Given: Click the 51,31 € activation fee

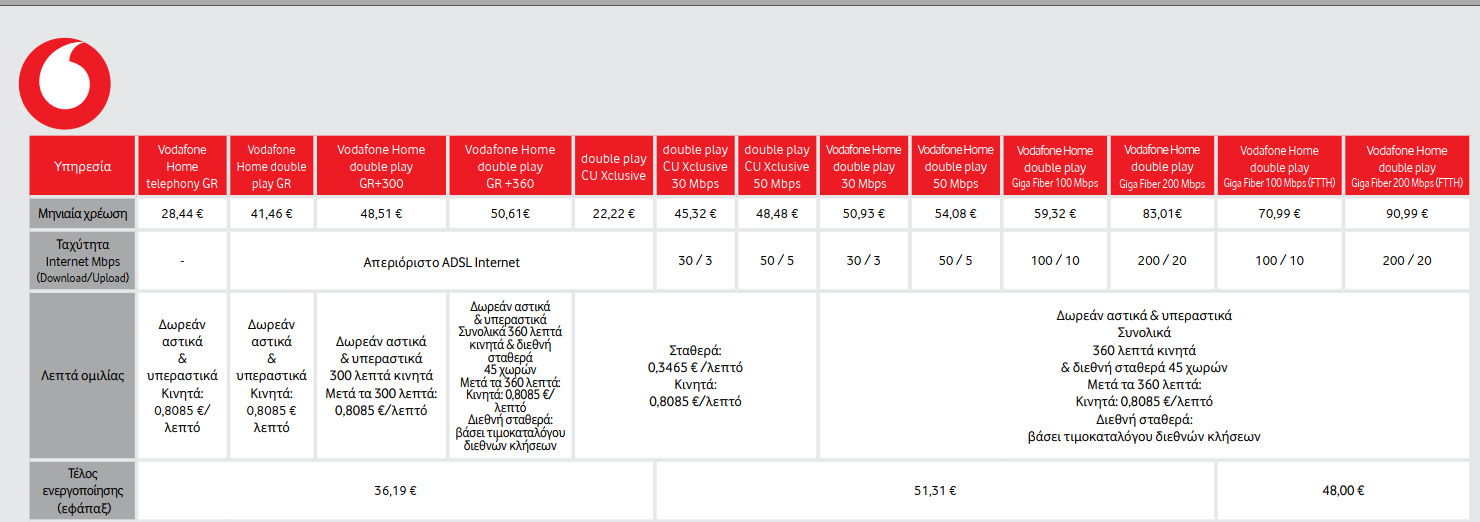Looking at the screenshot, I should point(935,491).
